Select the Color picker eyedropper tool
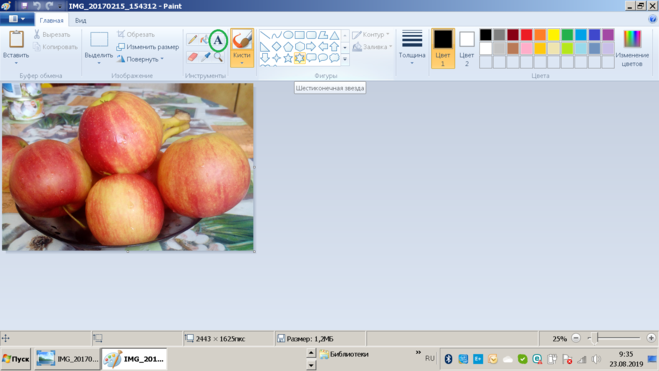This screenshot has width=659, height=371. [x=205, y=57]
